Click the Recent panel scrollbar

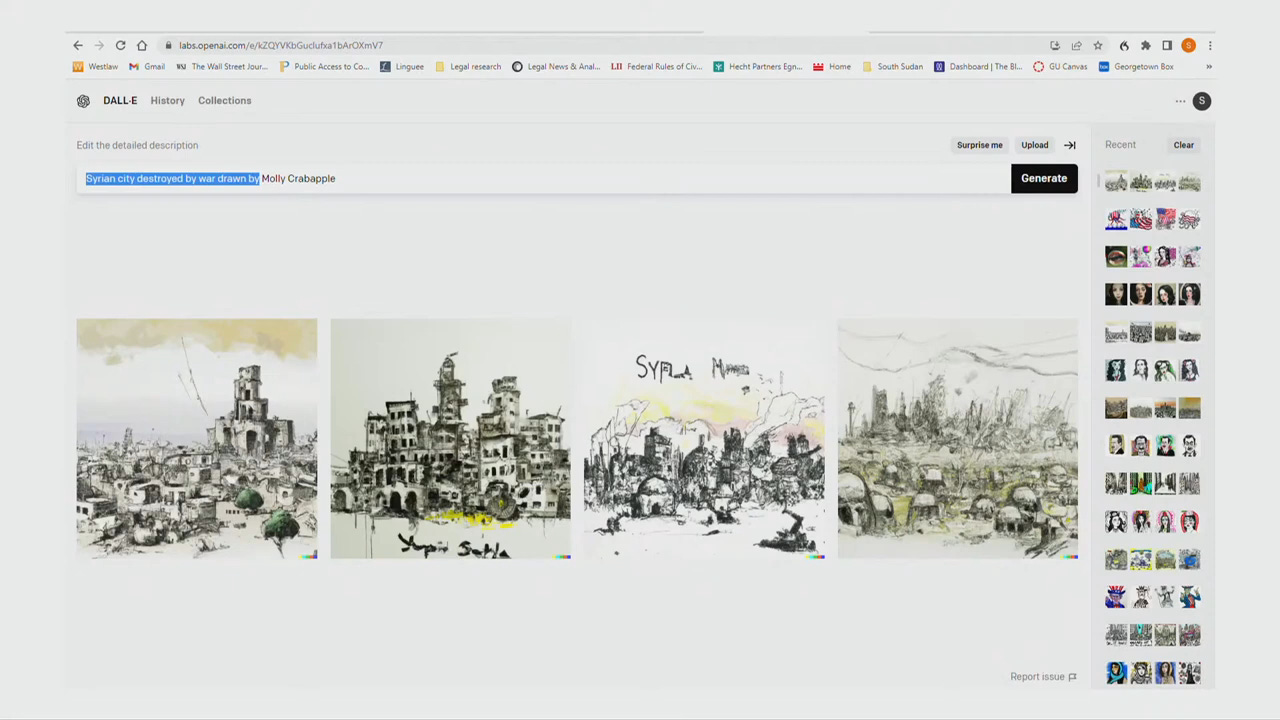coord(1098,181)
